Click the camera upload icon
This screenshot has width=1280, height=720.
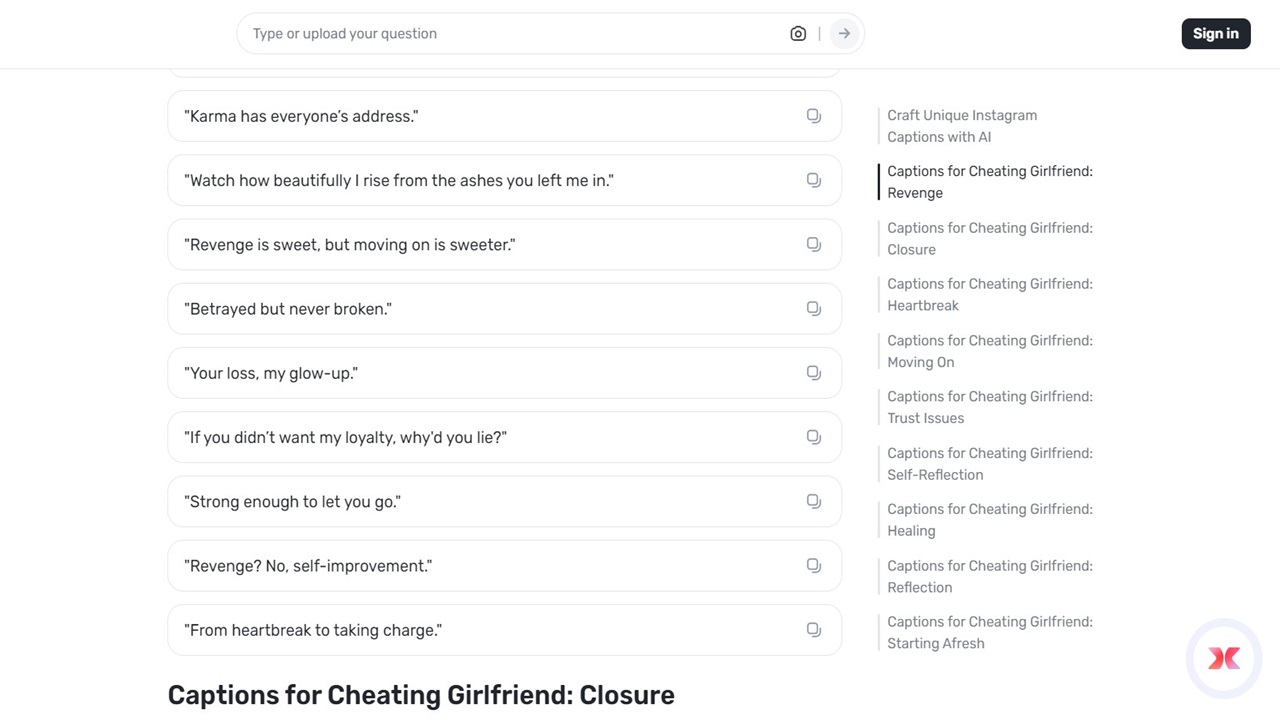pyautogui.click(x=798, y=34)
